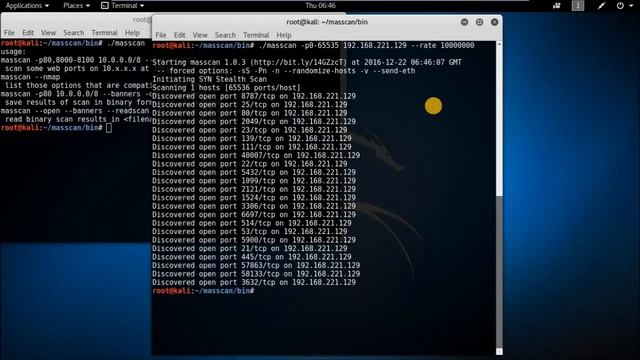The width and height of the screenshot is (640, 360).
Task: Click 'Discovered open port 2049/tcp' line
Action: [x=254, y=122]
